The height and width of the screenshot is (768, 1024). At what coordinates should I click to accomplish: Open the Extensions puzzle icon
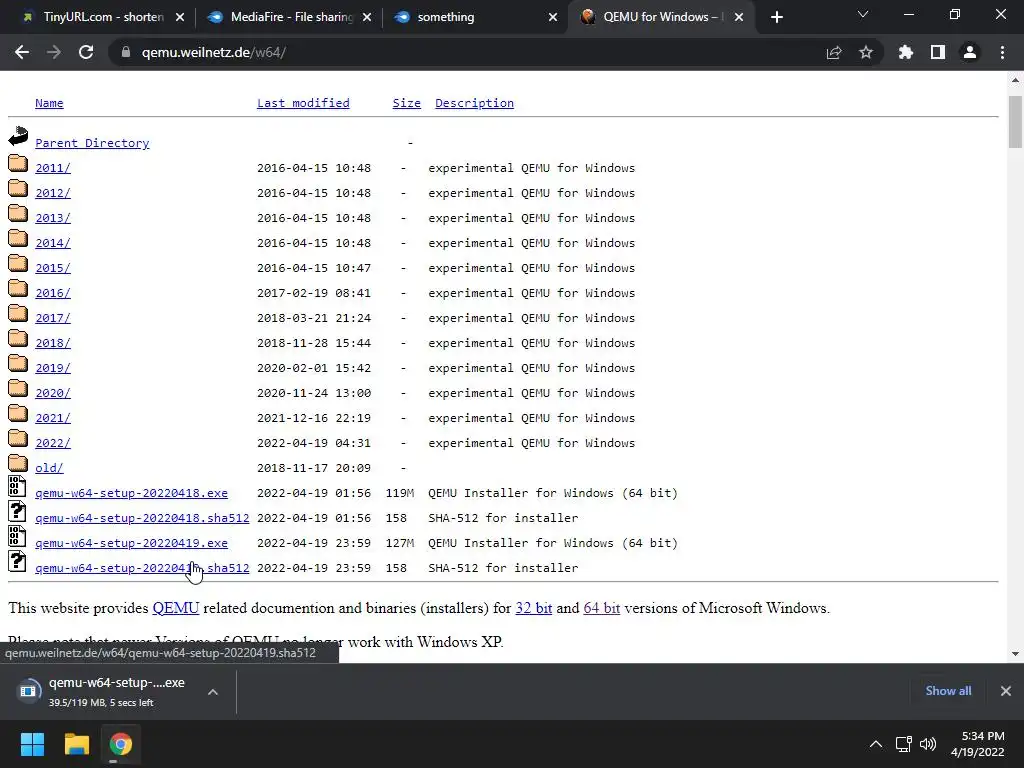tap(906, 52)
